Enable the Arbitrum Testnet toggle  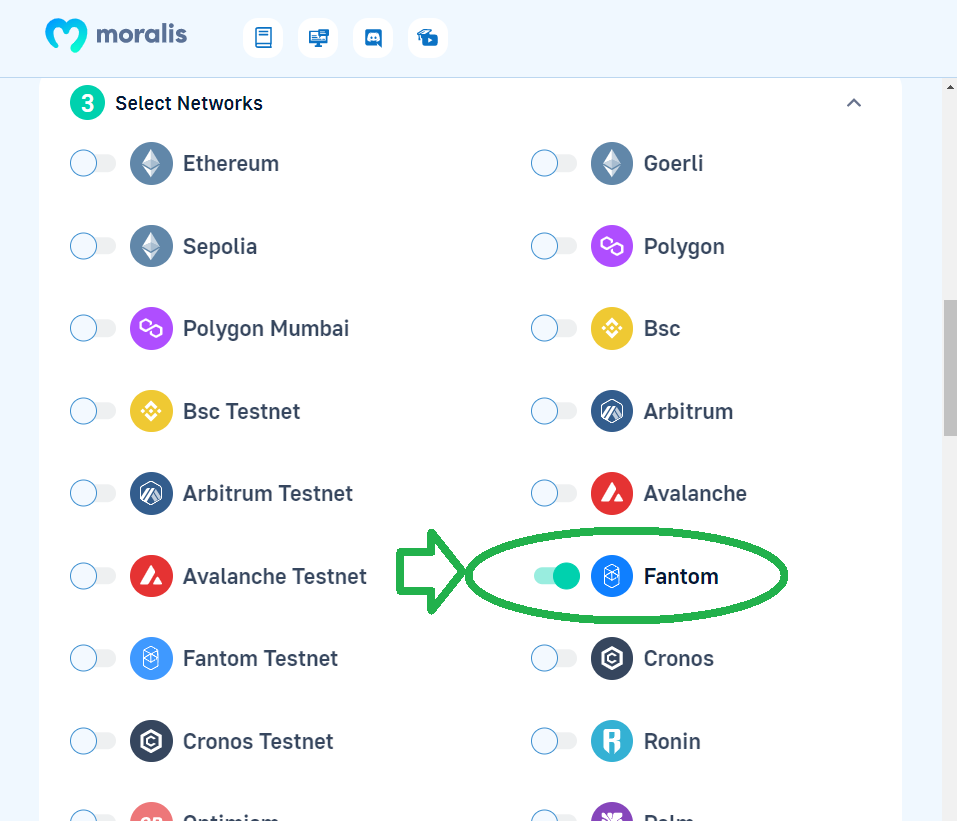click(93, 493)
